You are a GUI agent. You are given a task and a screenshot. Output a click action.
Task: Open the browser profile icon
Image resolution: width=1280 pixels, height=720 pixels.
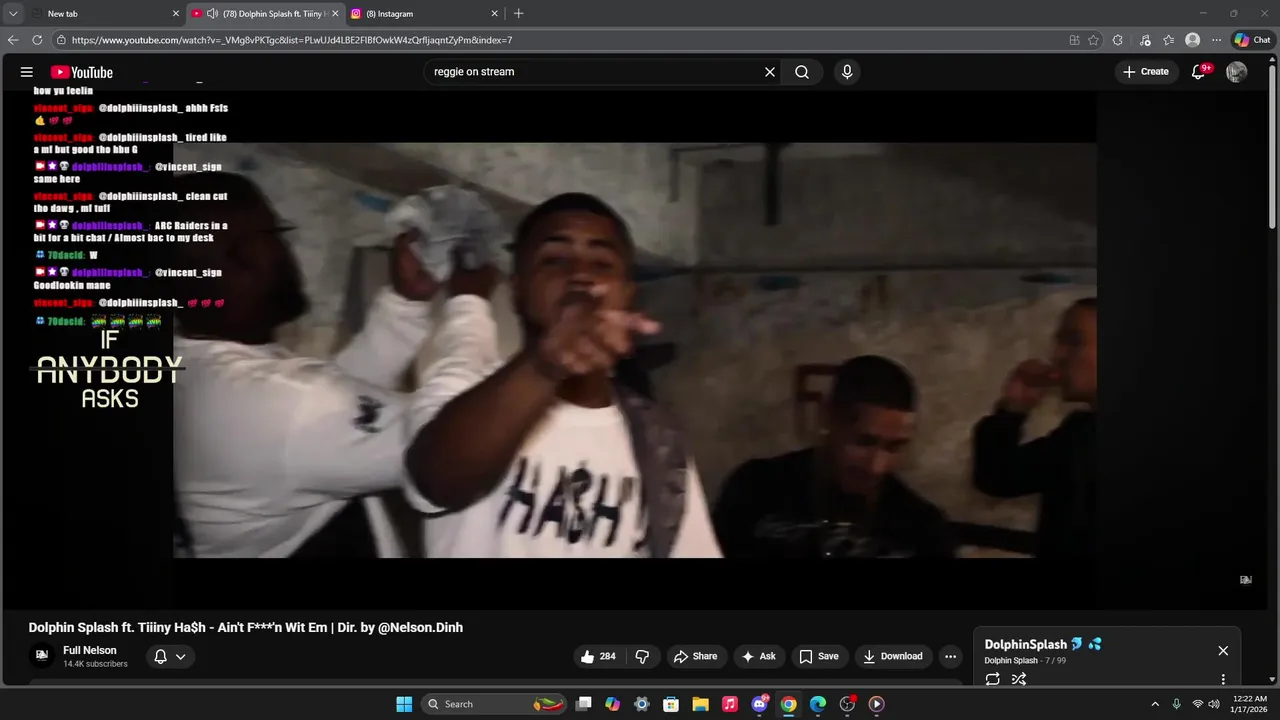(x=1192, y=40)
